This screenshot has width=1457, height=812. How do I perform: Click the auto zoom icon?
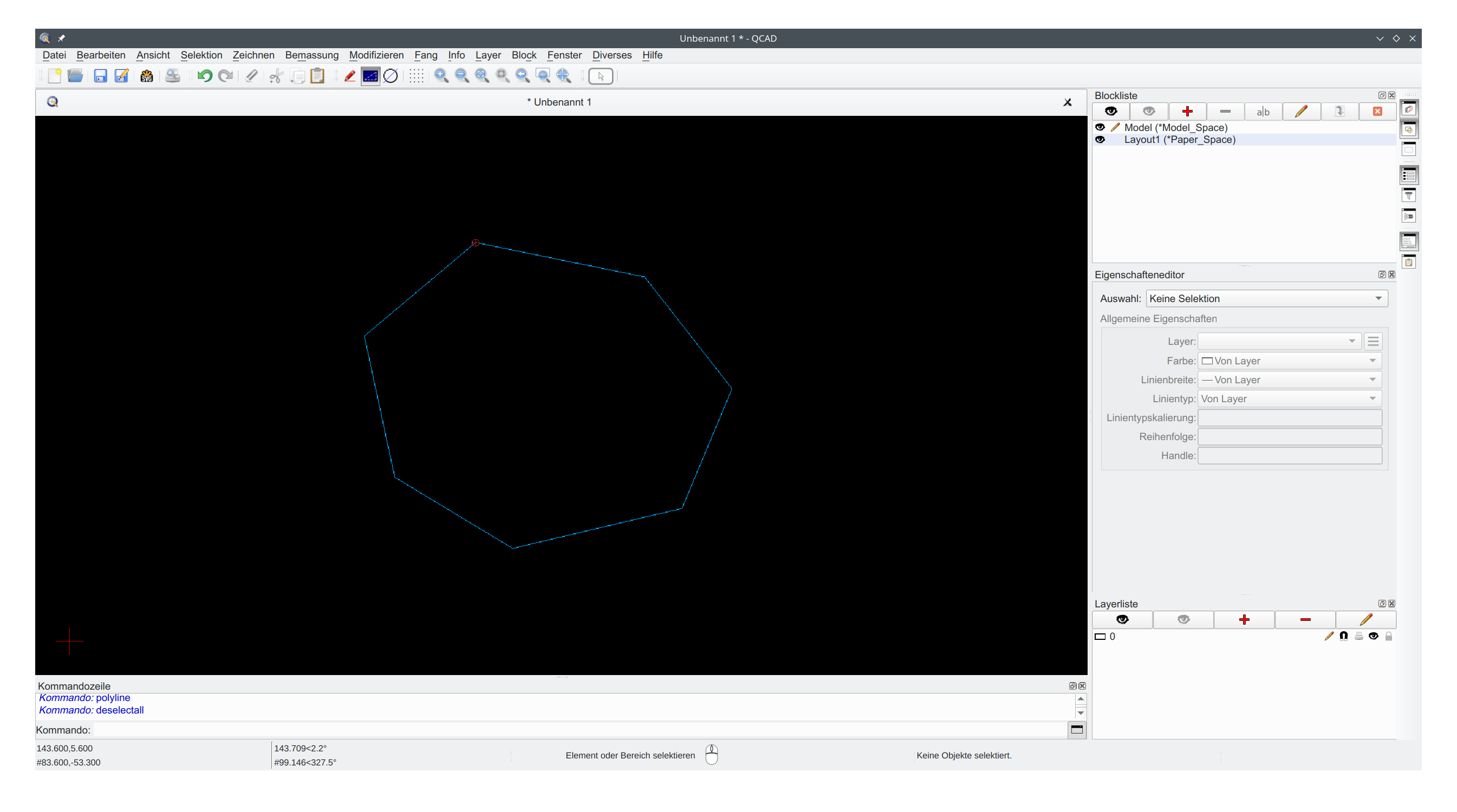[482, 76]
